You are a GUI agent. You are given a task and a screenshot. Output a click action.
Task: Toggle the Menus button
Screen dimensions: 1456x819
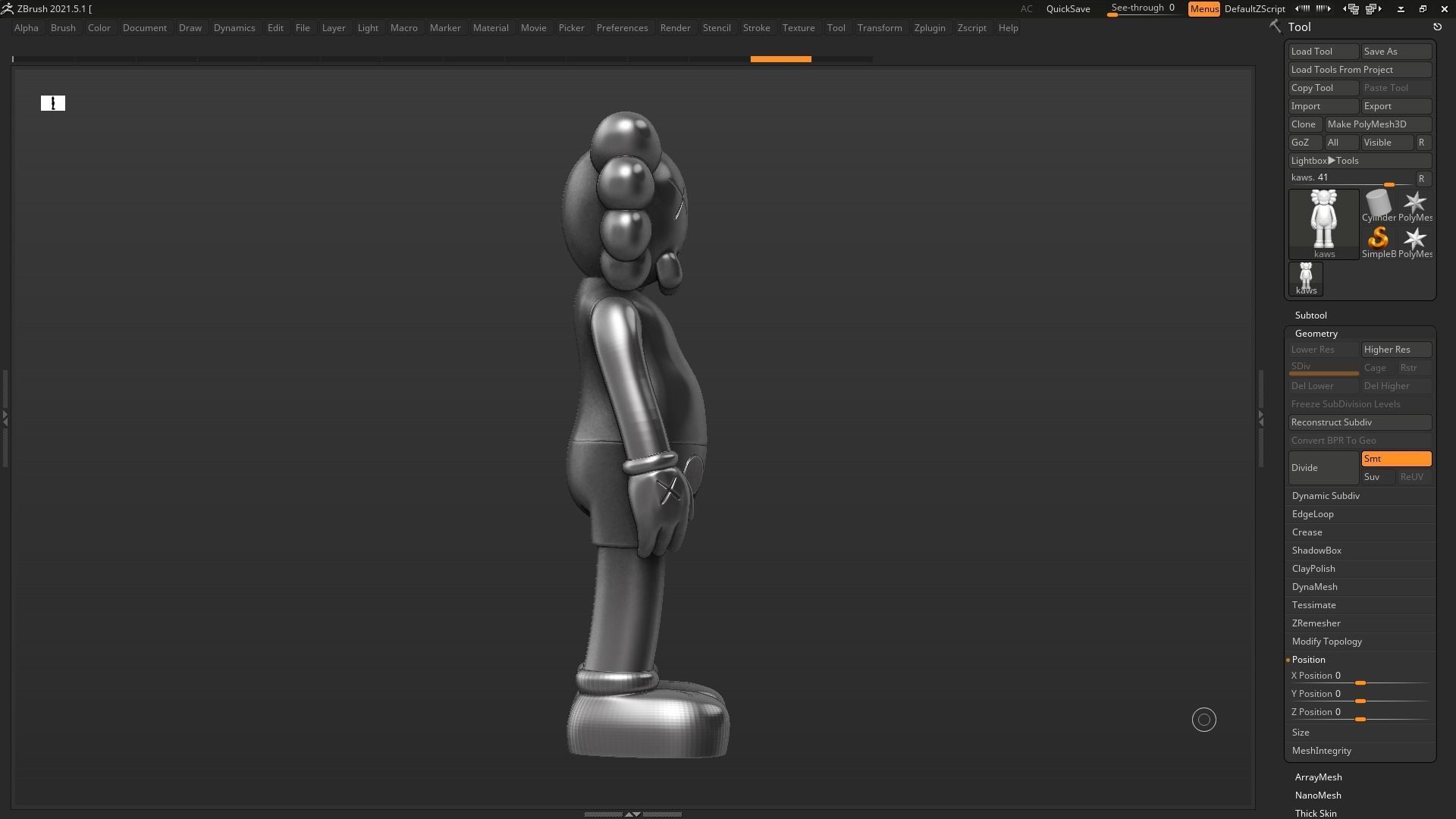(x=1203, y=8)
